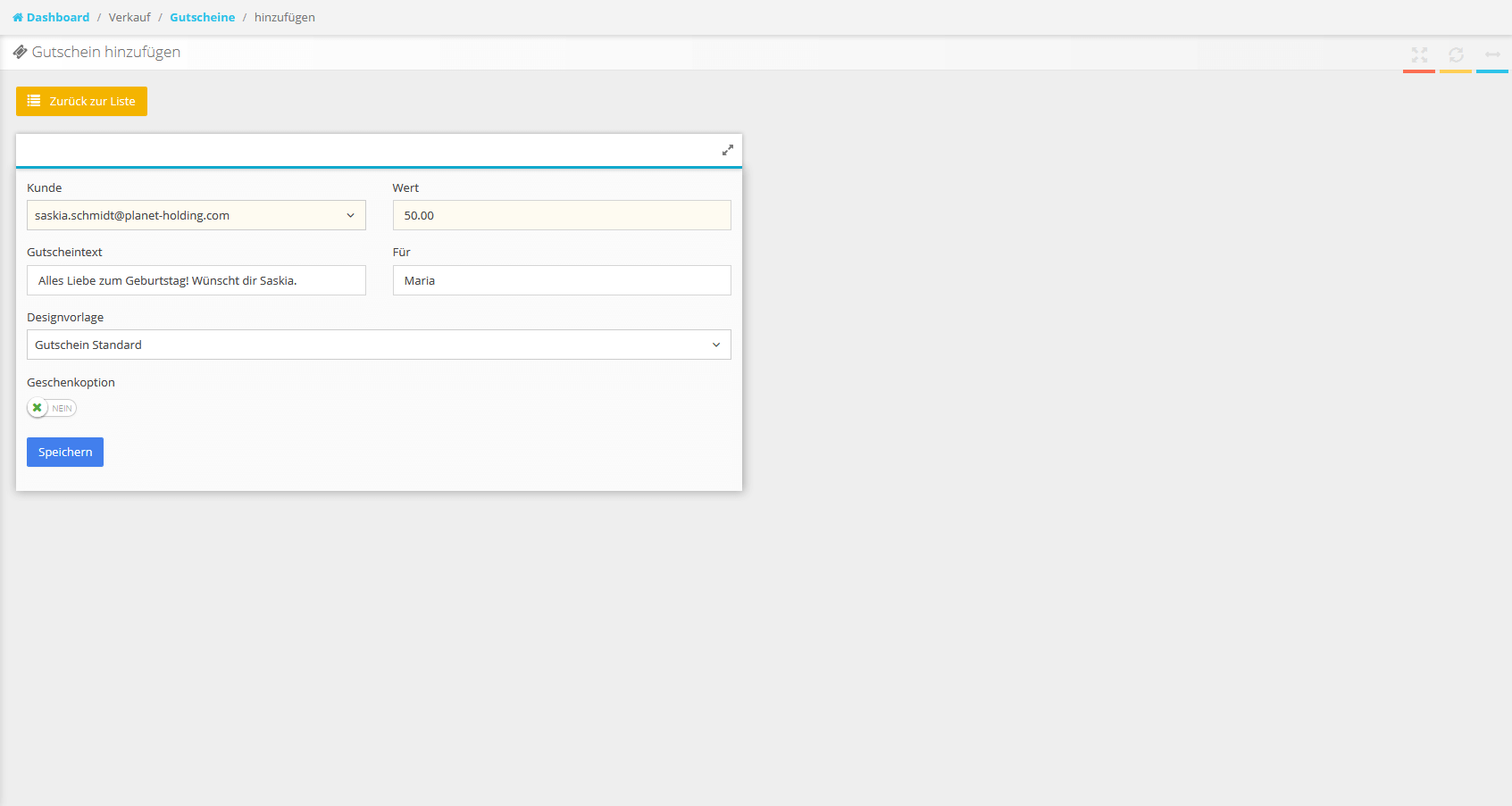
Task: Click the list icon on Zurück zur Liste
Action: 34,101
